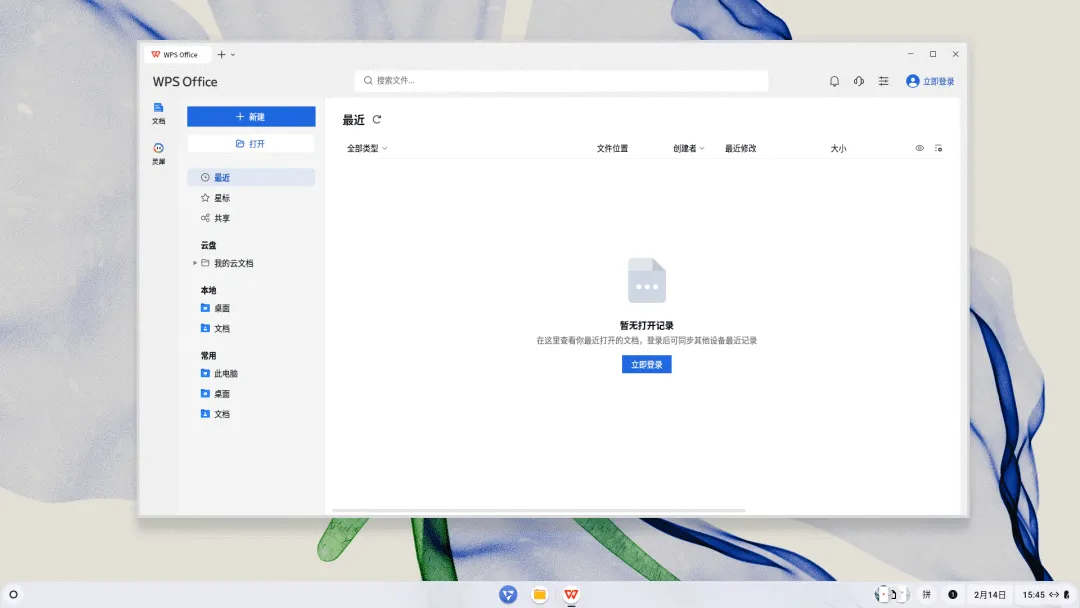The height and width of the screenshot is (608, 1080).
Task: Open launcher circle in the shelf
Action: pyautogui.click(x=13, y=594)
